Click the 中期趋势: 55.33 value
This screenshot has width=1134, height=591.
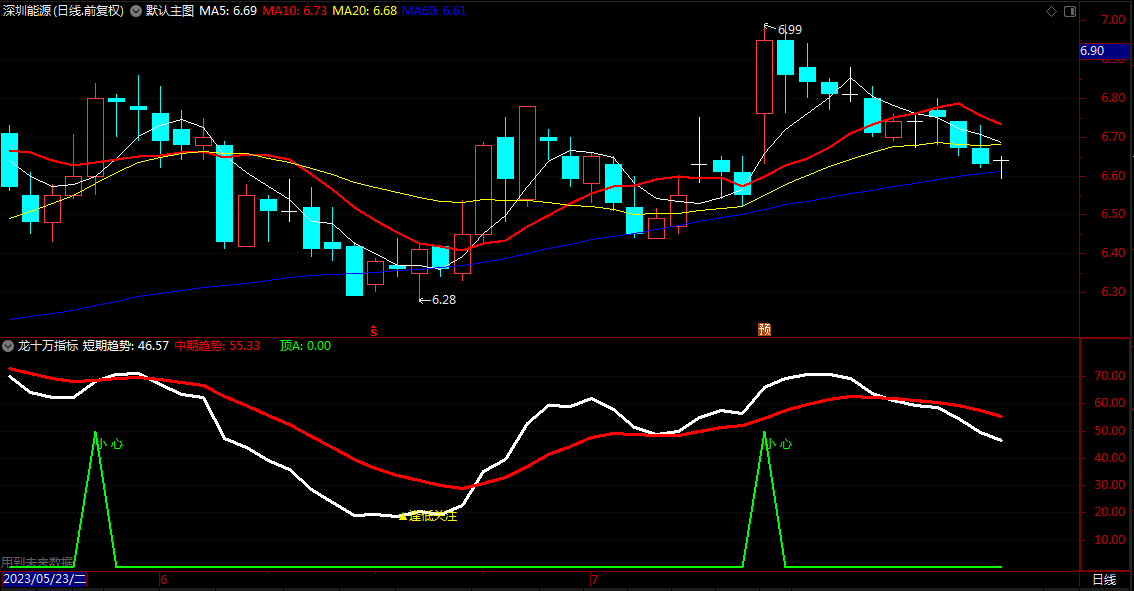coord(217,346)
